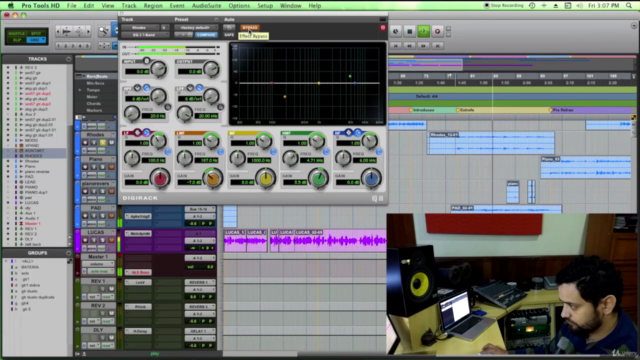Open the factory default preset menu

click(196, 27)
